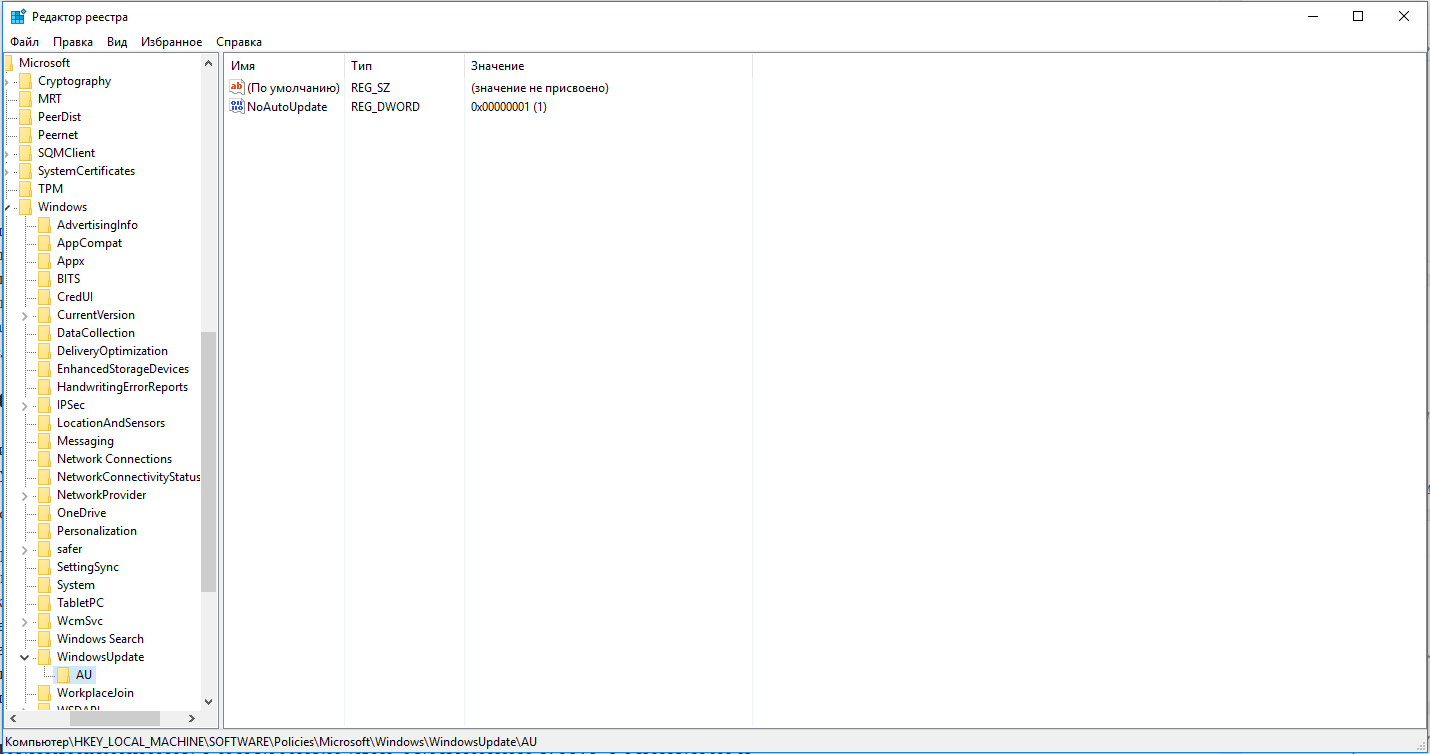Screen dimensions: 1430x754
Task: Click the tree horizontal scroll right arrow
Action: pos(192,718)
